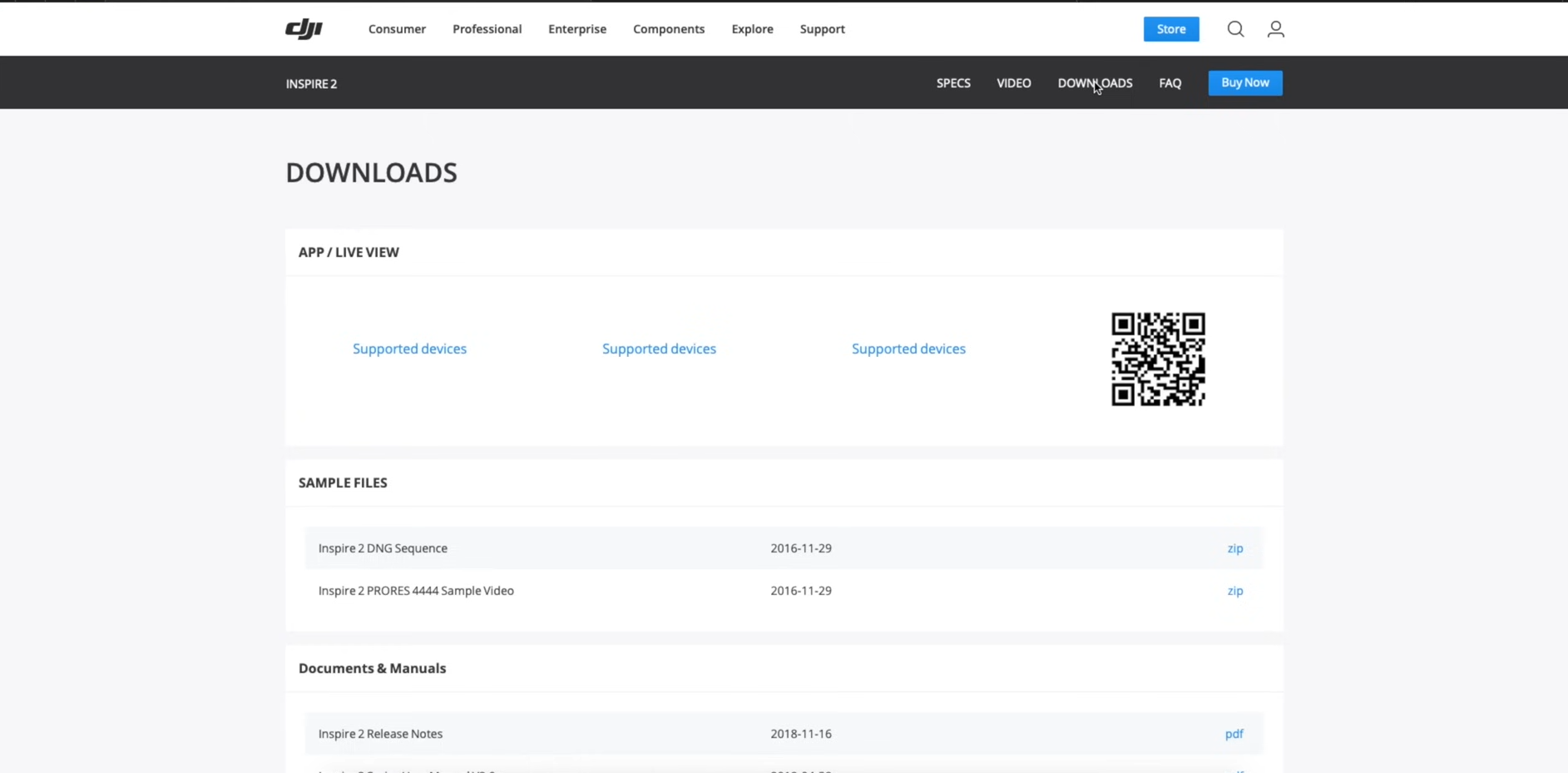
Task: Switch to the DOWNLOADS tab
Action: click(x=1095, y=83)
